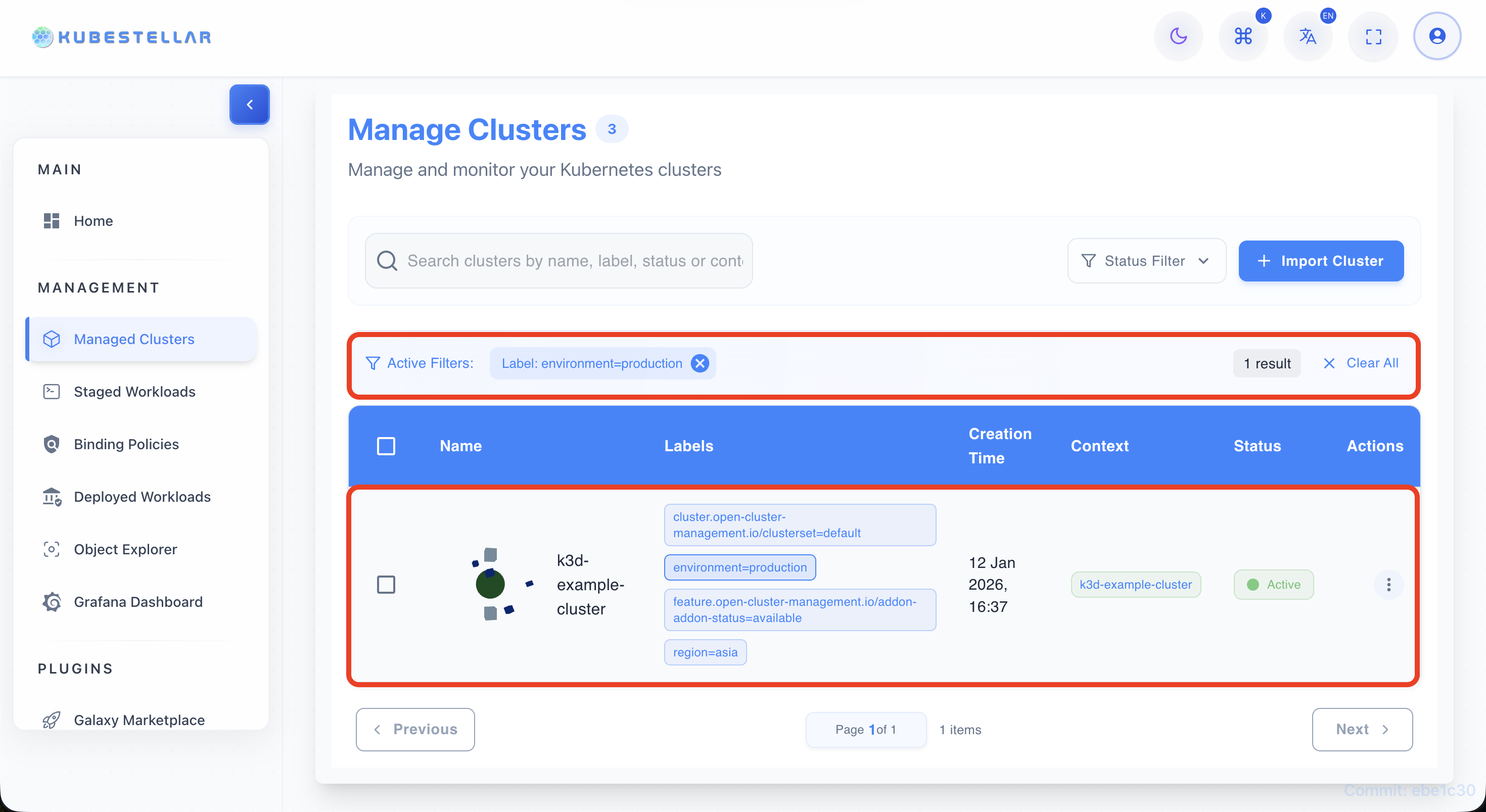The height and width of the screenshot is (812, 1486).
Task: Click the Import Cluster button
Action: coord(1320,261)
